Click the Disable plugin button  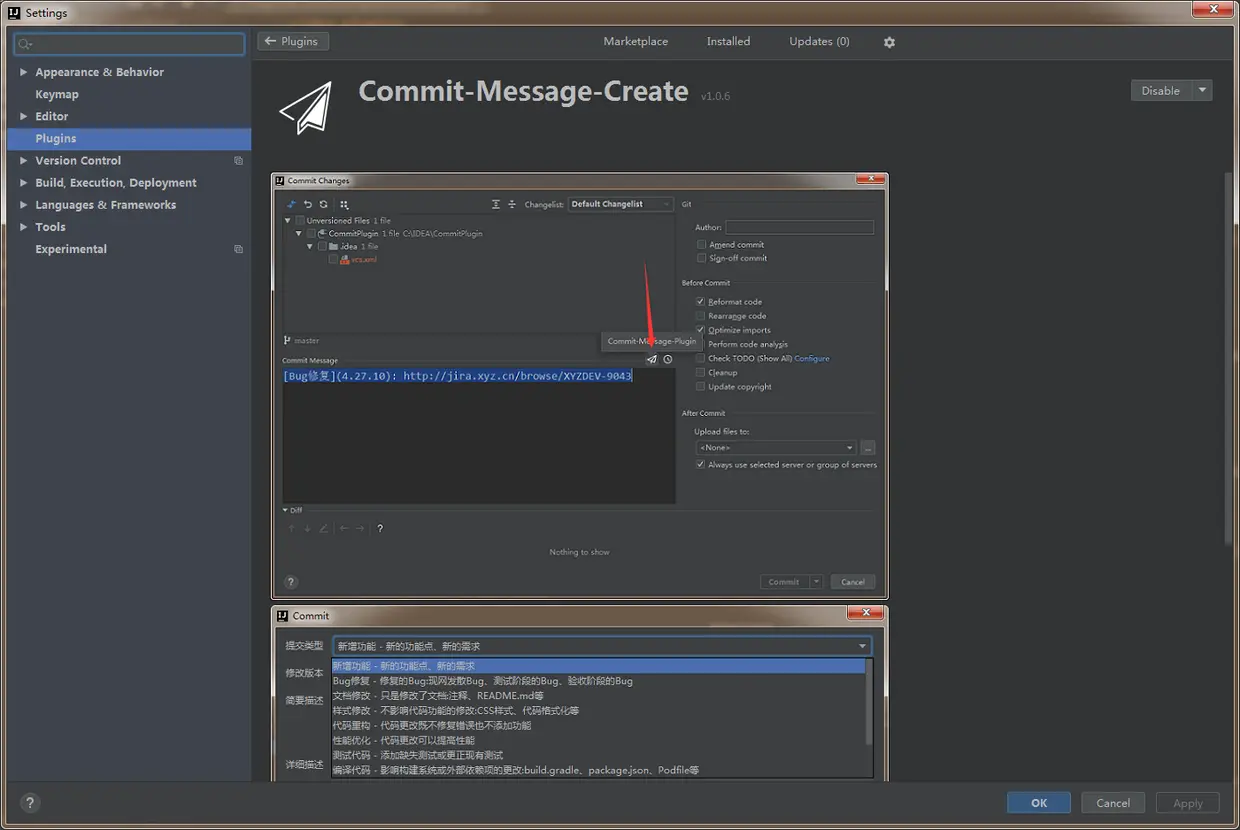(x=1161, y=90)
